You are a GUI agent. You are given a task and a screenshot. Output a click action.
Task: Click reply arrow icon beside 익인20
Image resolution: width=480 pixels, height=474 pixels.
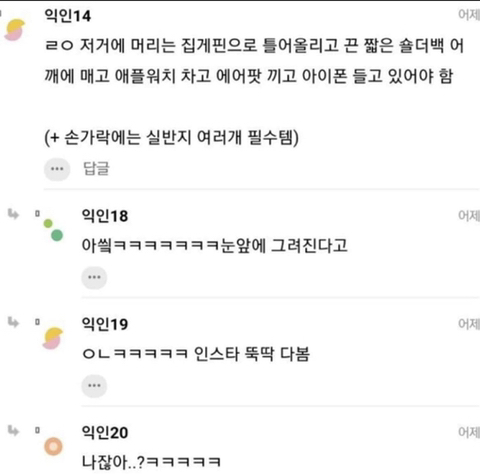(13, 430)
